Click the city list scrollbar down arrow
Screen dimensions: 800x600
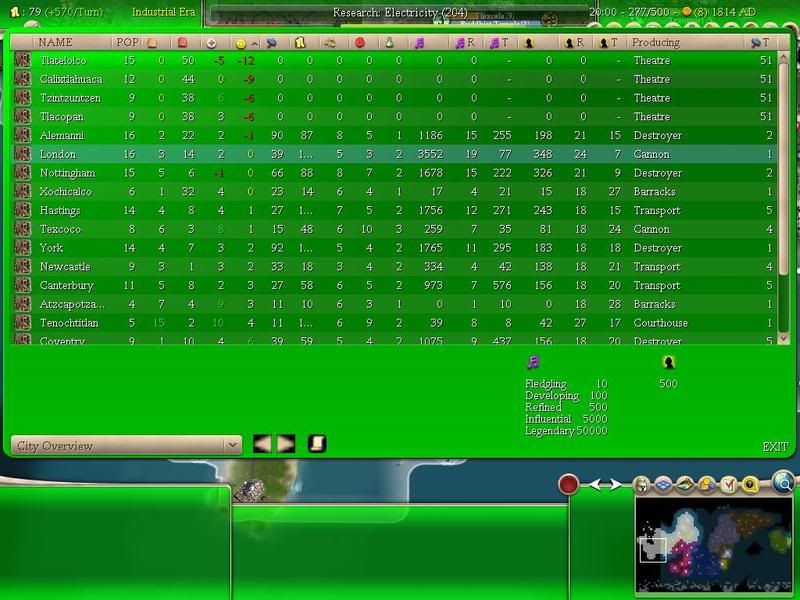(x=784, y=338)
